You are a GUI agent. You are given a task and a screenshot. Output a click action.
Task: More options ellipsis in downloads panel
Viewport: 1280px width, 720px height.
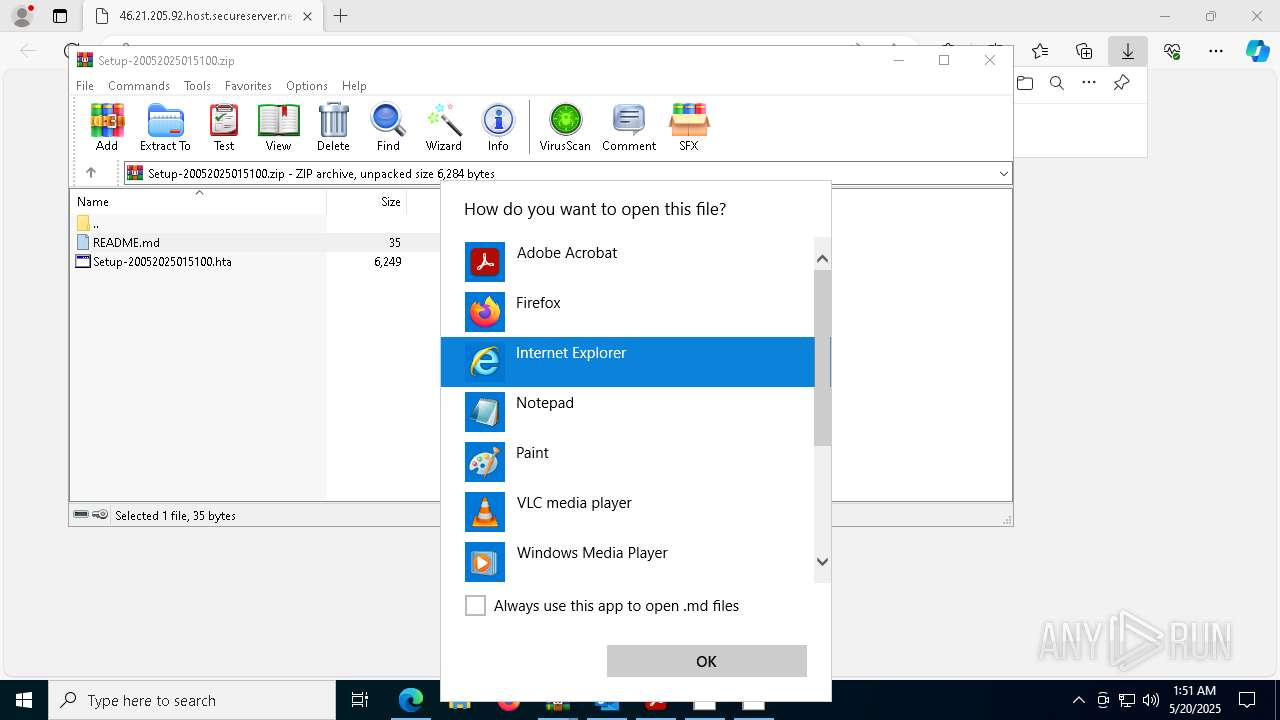click(x=1089, y=83)
